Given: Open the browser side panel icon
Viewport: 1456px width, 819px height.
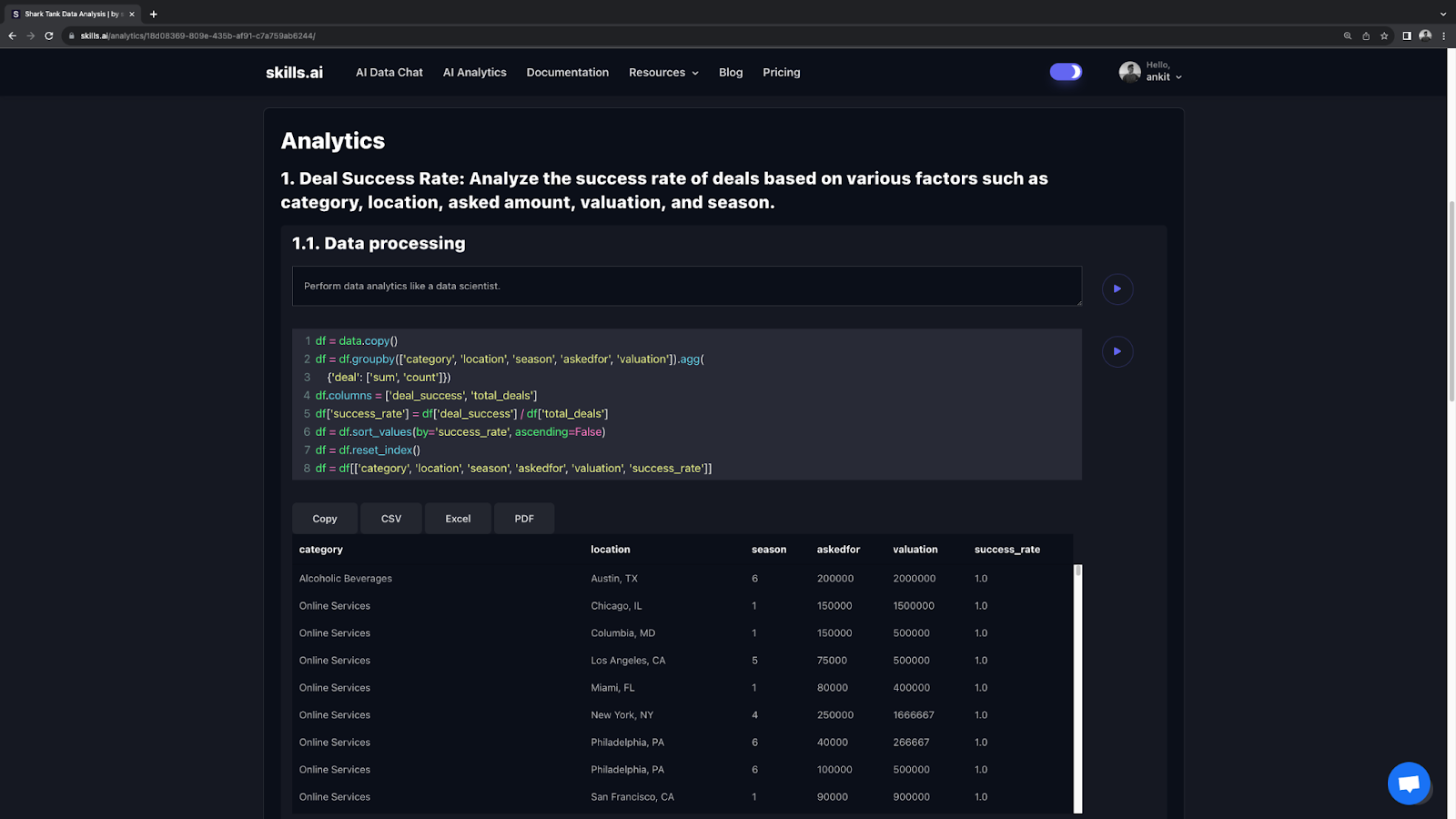Looking at the screenshot, I should 1407,36.
